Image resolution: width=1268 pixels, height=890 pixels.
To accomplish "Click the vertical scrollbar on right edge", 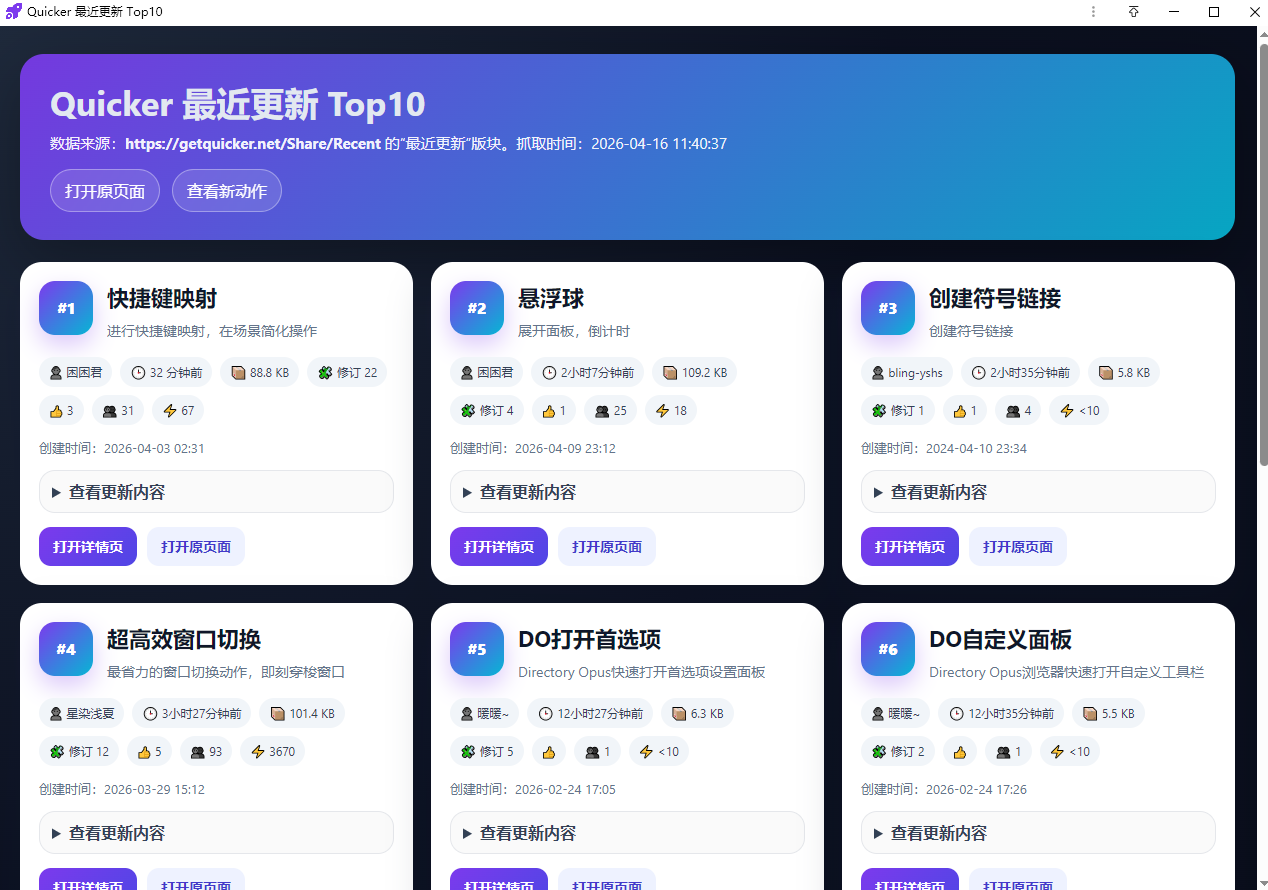I will (x=1262, y=250).
